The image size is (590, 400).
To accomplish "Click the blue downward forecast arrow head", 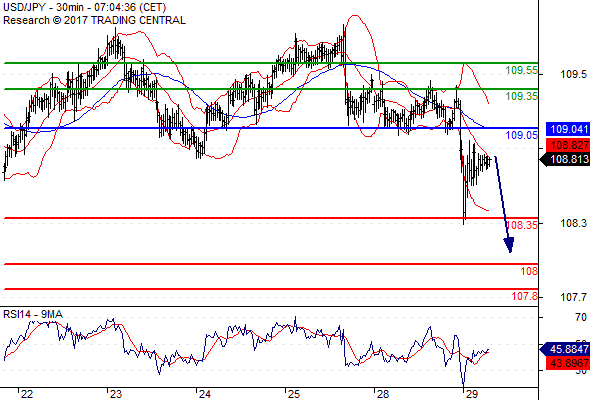I will pyautogui.click(x=509, y=245).
